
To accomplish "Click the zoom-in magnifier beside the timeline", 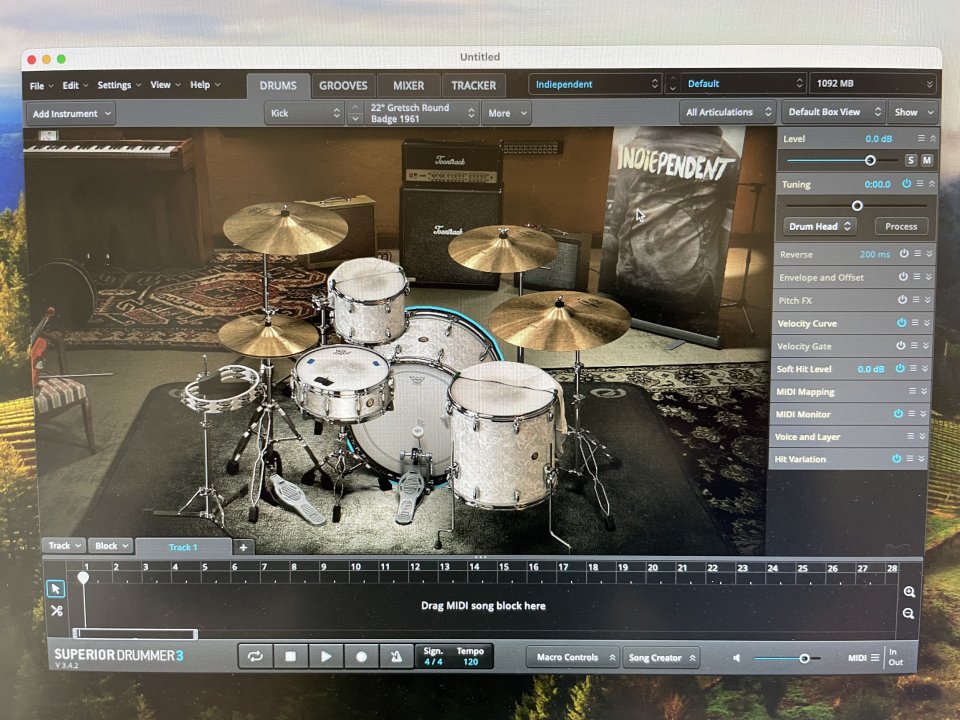I will click(x=908, y=590).
